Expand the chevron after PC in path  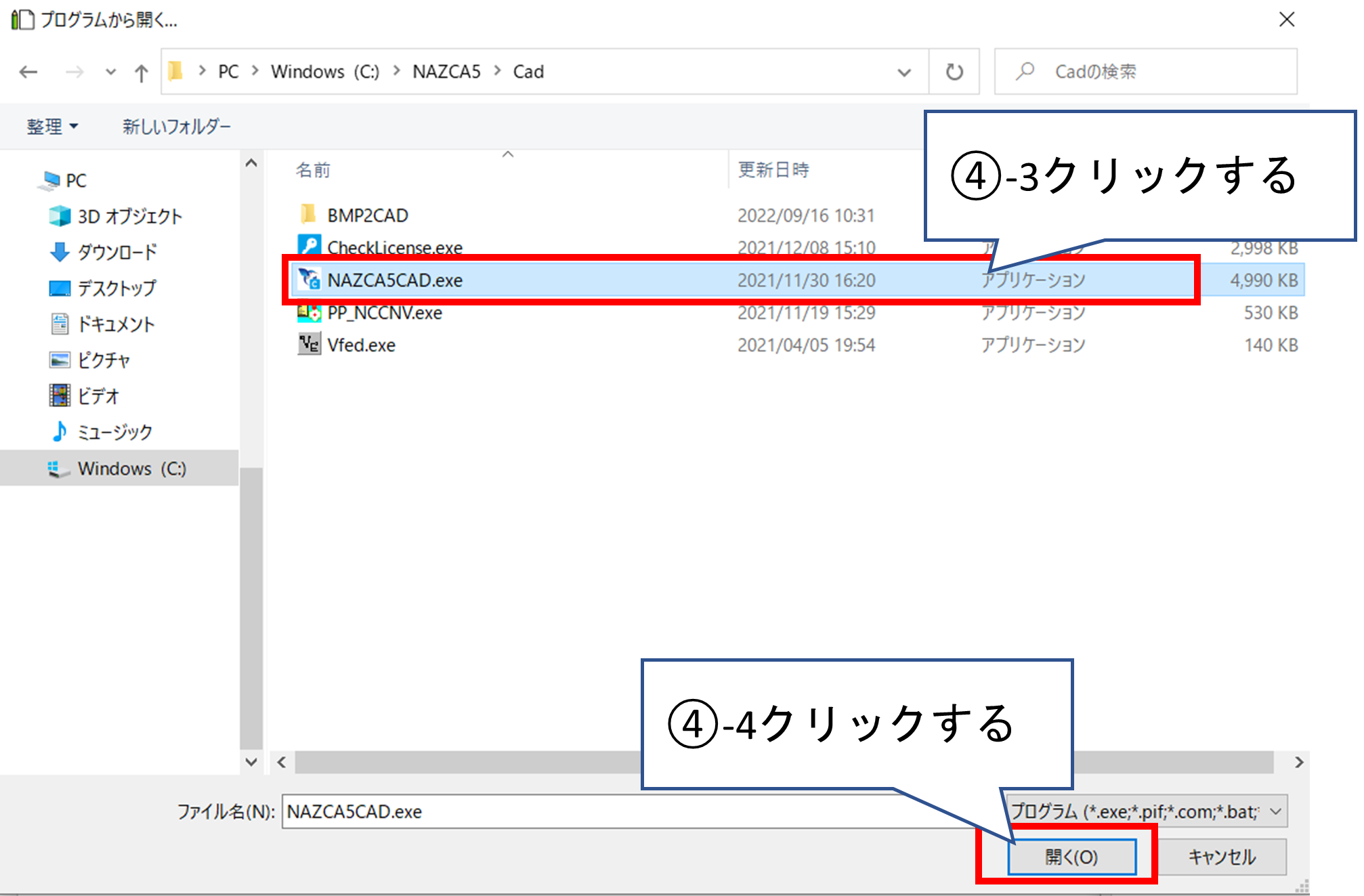pos(255,71)
